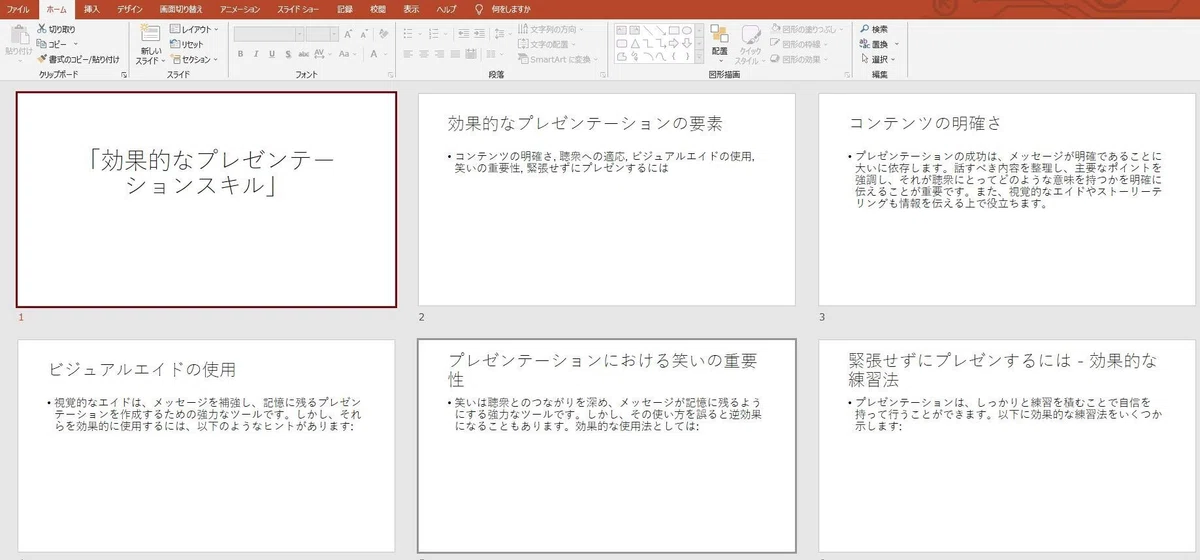
Task: Increase font size with the larger A button
Action: pyautogui.click(x=347, y=33)
